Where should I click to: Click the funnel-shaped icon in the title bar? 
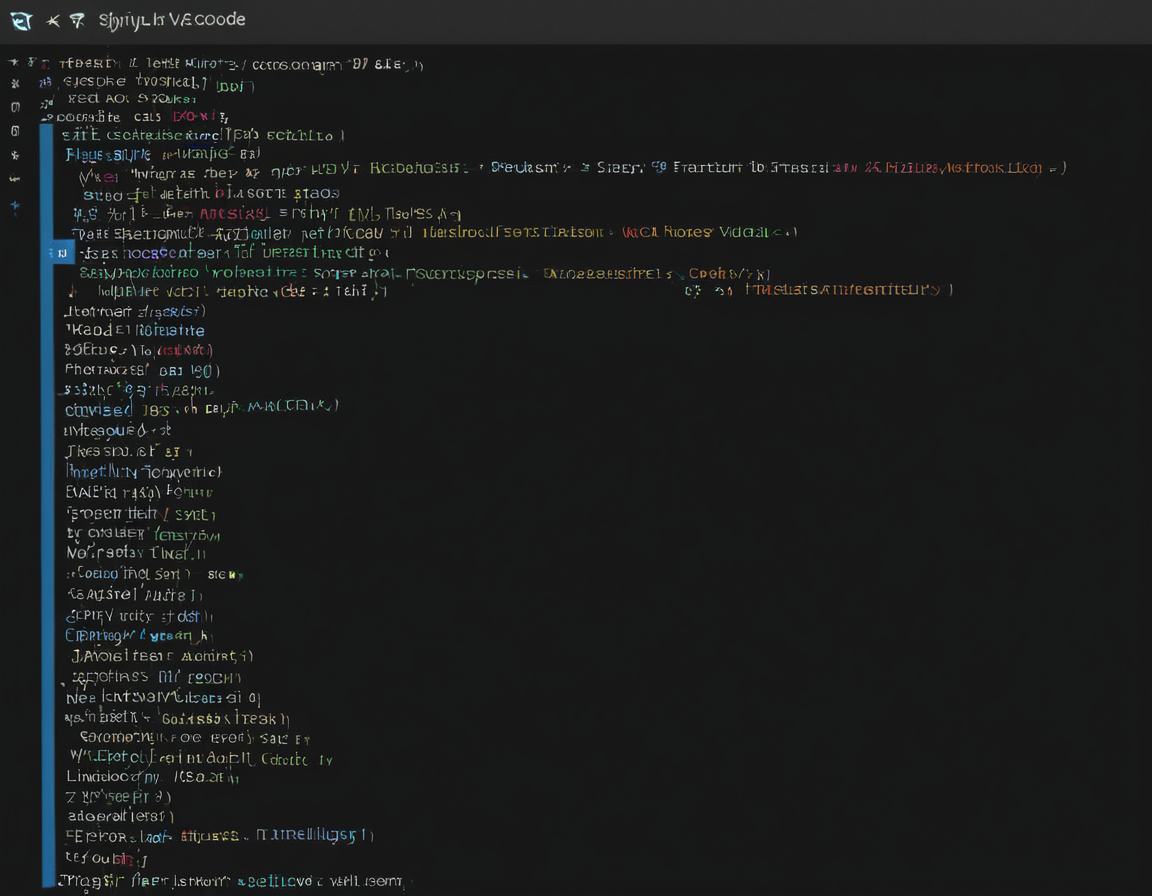click(76, 19)
